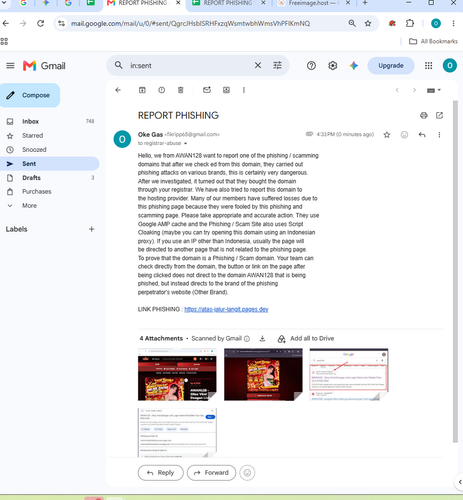Open the first attachment thumbnail
The height and width of the screenshot is (500, 463).
click(x=177, y=374)
